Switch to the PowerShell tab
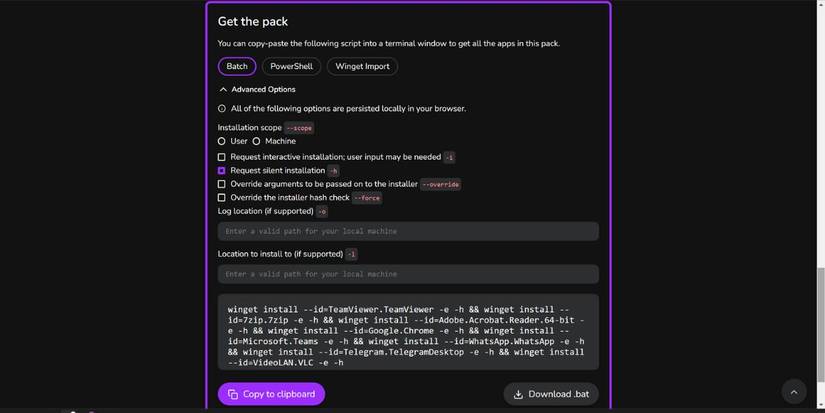Image resolution: width=825 pixels, height=413 pixels. [x=291, y=66]
